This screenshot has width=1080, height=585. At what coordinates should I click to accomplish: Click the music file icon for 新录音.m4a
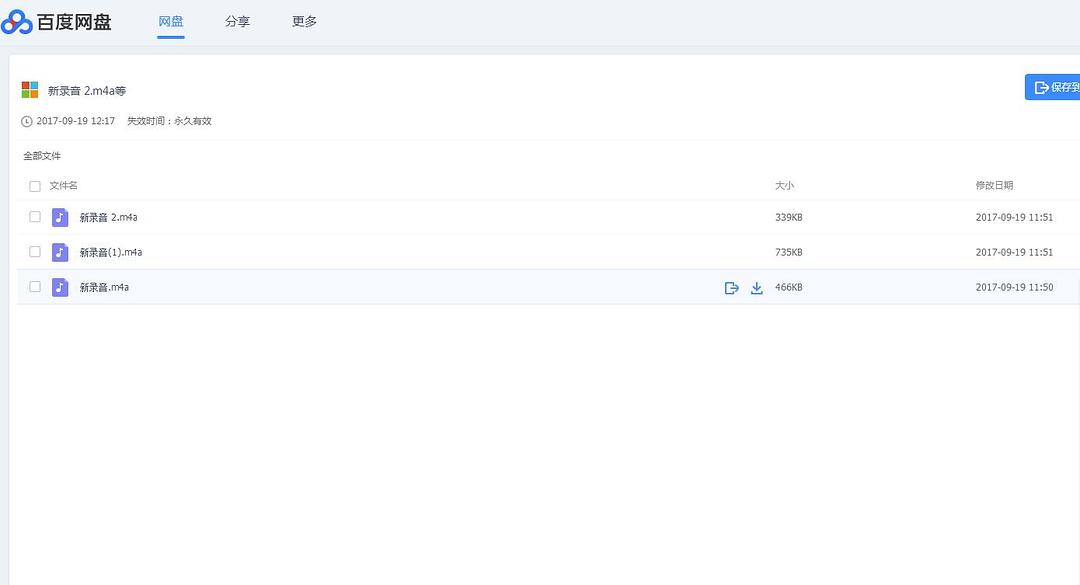pos(60,287)
